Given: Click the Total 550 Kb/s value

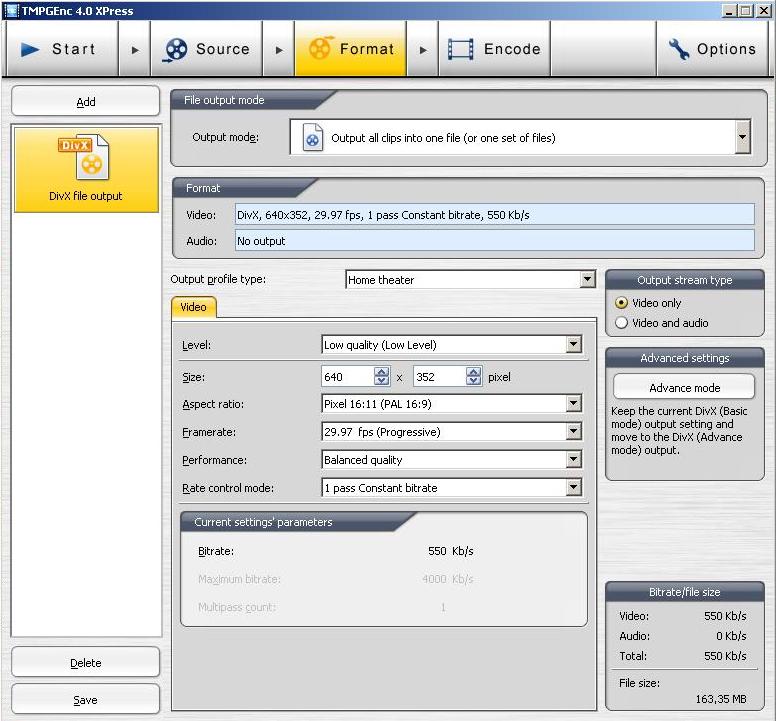Looking at the screenshot, I should [x=725, y=655].
